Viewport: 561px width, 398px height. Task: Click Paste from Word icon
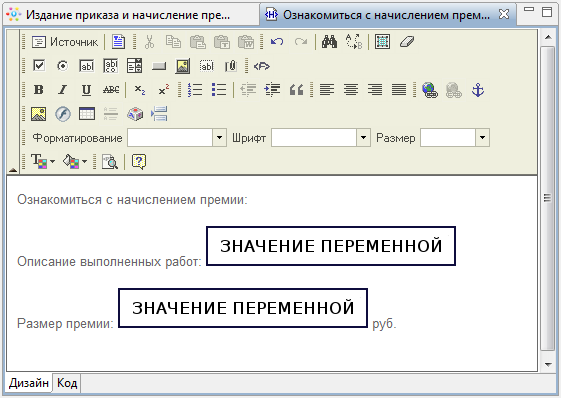[246, 42]
